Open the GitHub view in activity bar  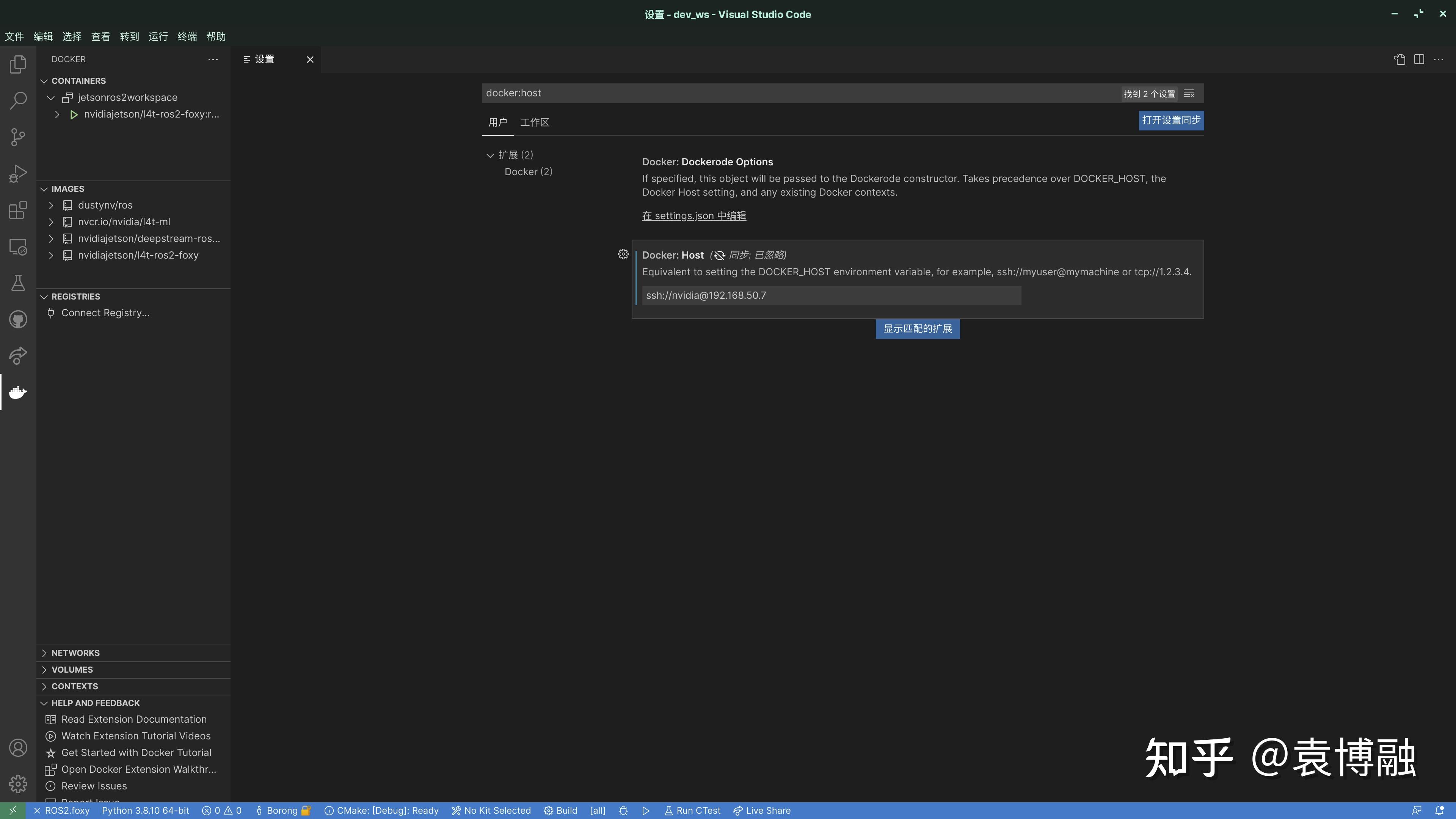[17, 319]
